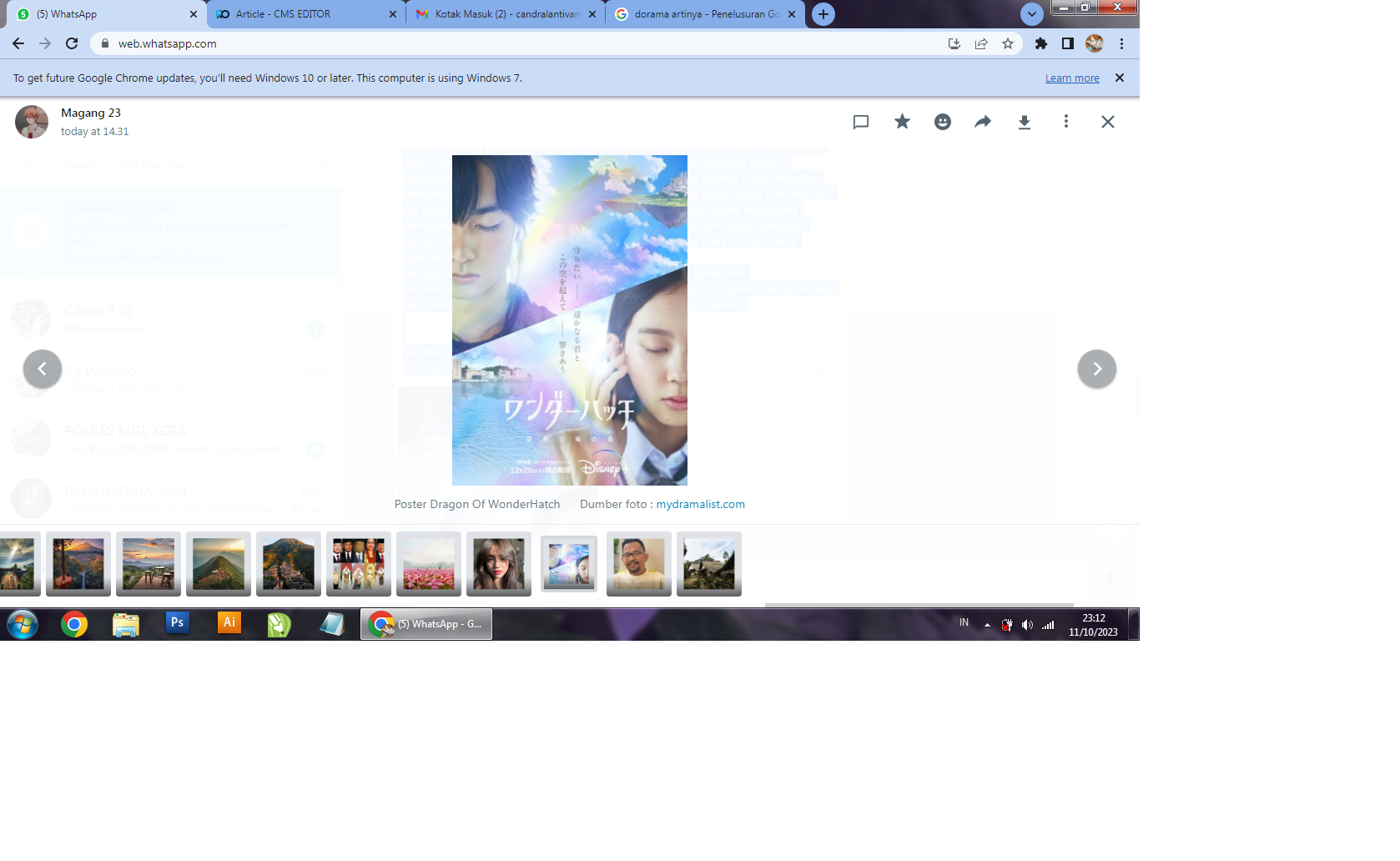This screenshot has height=861, width=1400.
Task: Reply to message in viewer toolbar
Action: (x=861, y=122)
